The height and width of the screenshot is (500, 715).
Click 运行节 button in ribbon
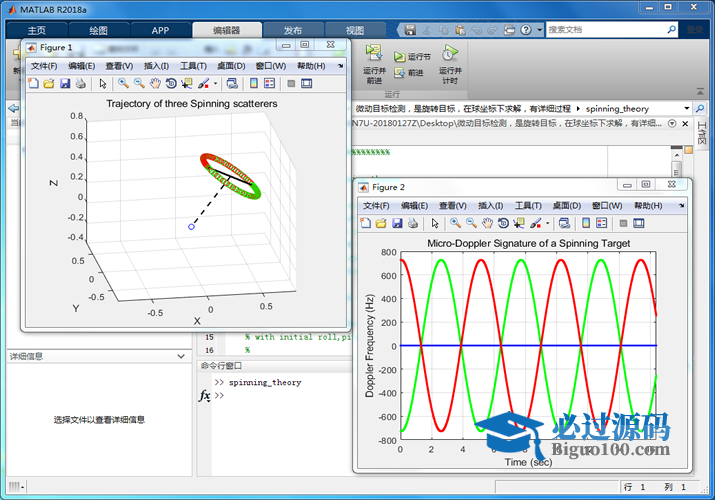pyautogui.click(x=412, y=57)
